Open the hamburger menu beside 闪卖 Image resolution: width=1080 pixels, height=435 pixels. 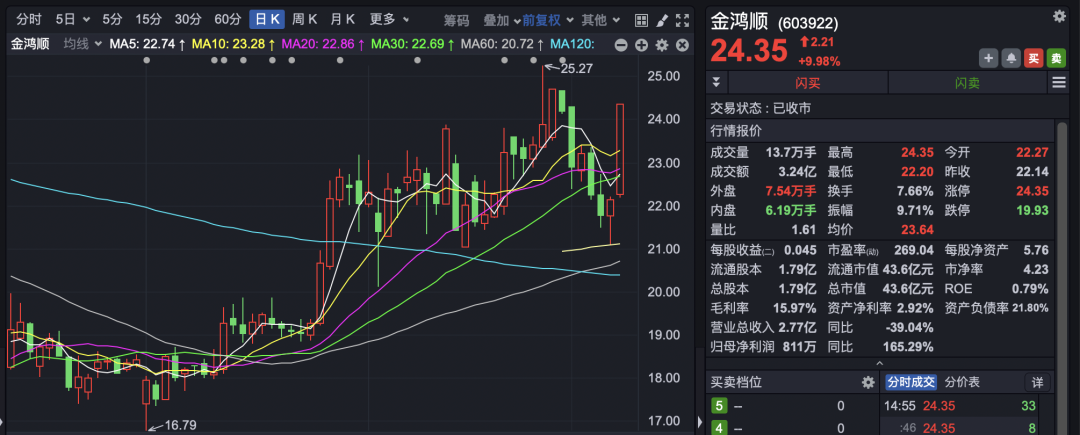(x=1060, y=82)
